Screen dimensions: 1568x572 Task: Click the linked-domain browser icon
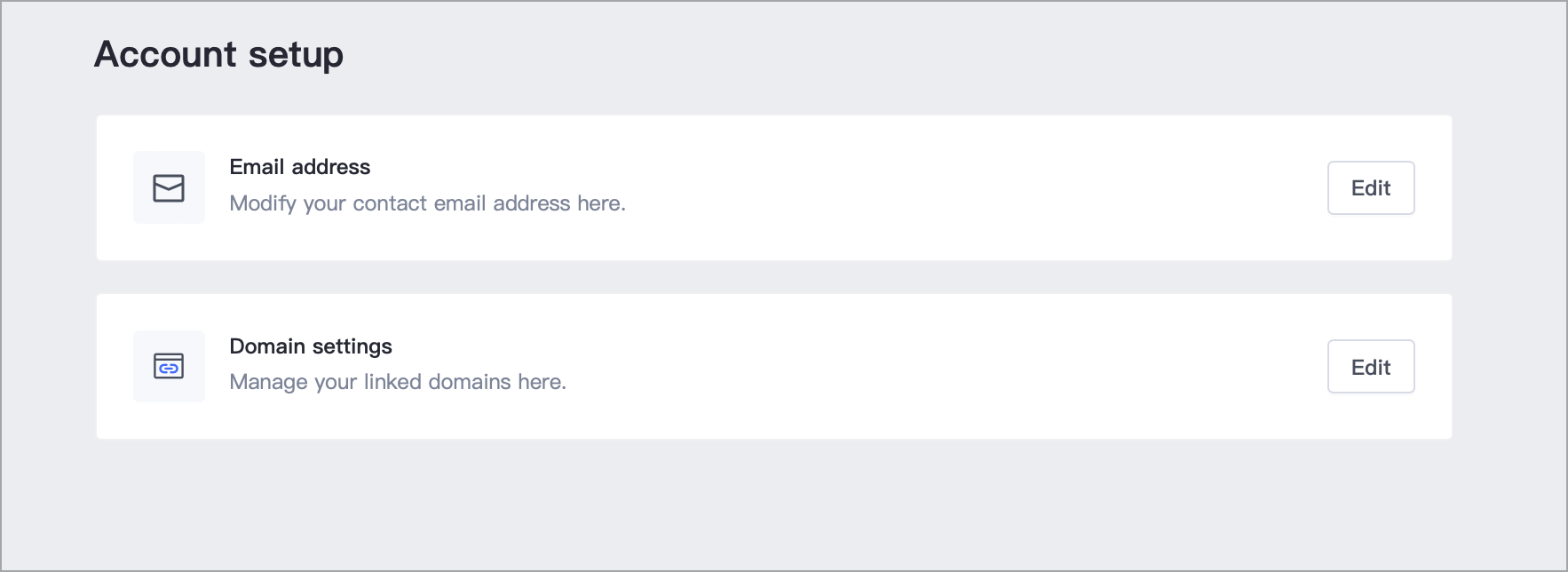[x=169, y=366]
